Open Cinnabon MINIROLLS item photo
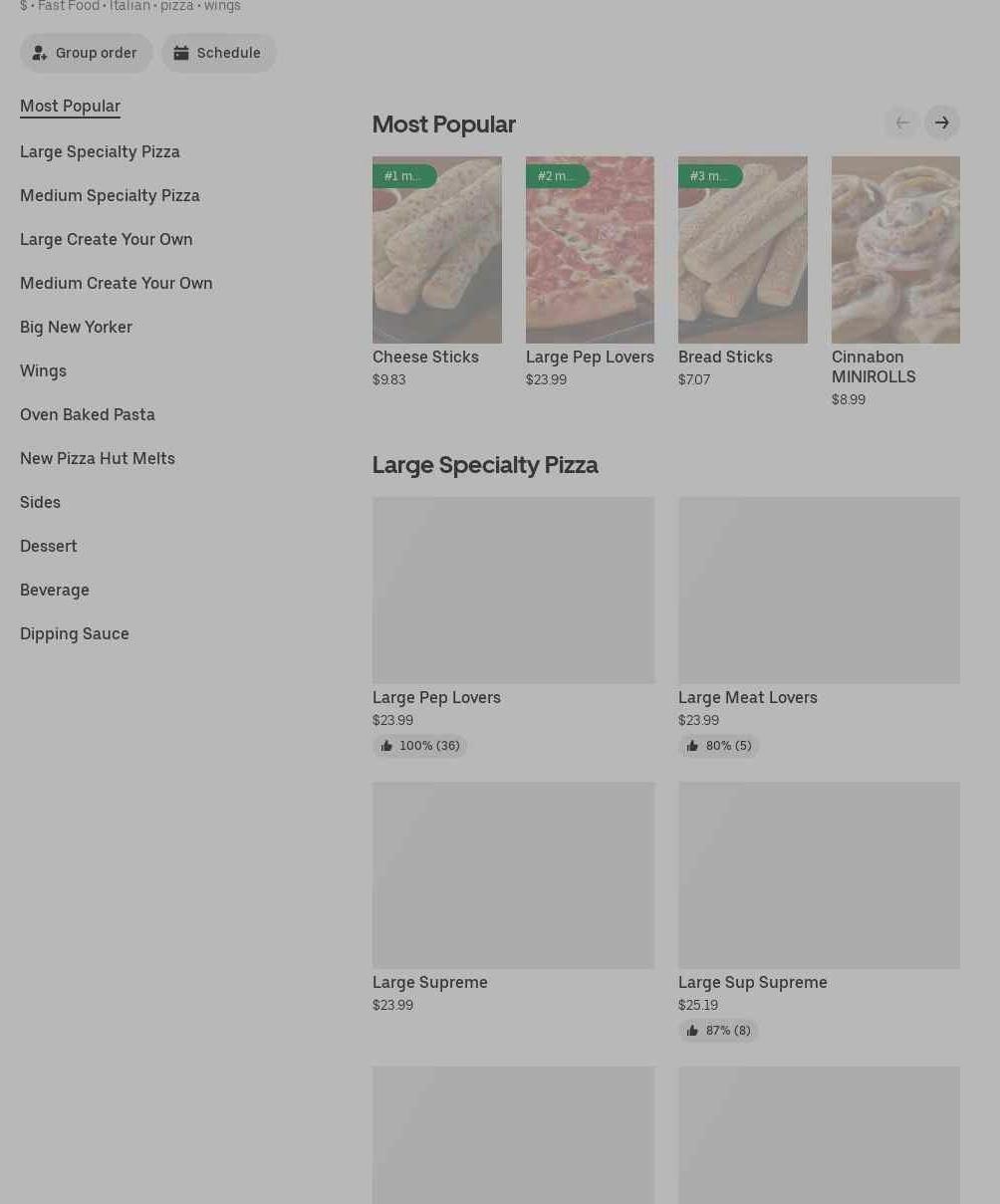The height and width of the screenshot is (1204, 1000). [895, 250]
